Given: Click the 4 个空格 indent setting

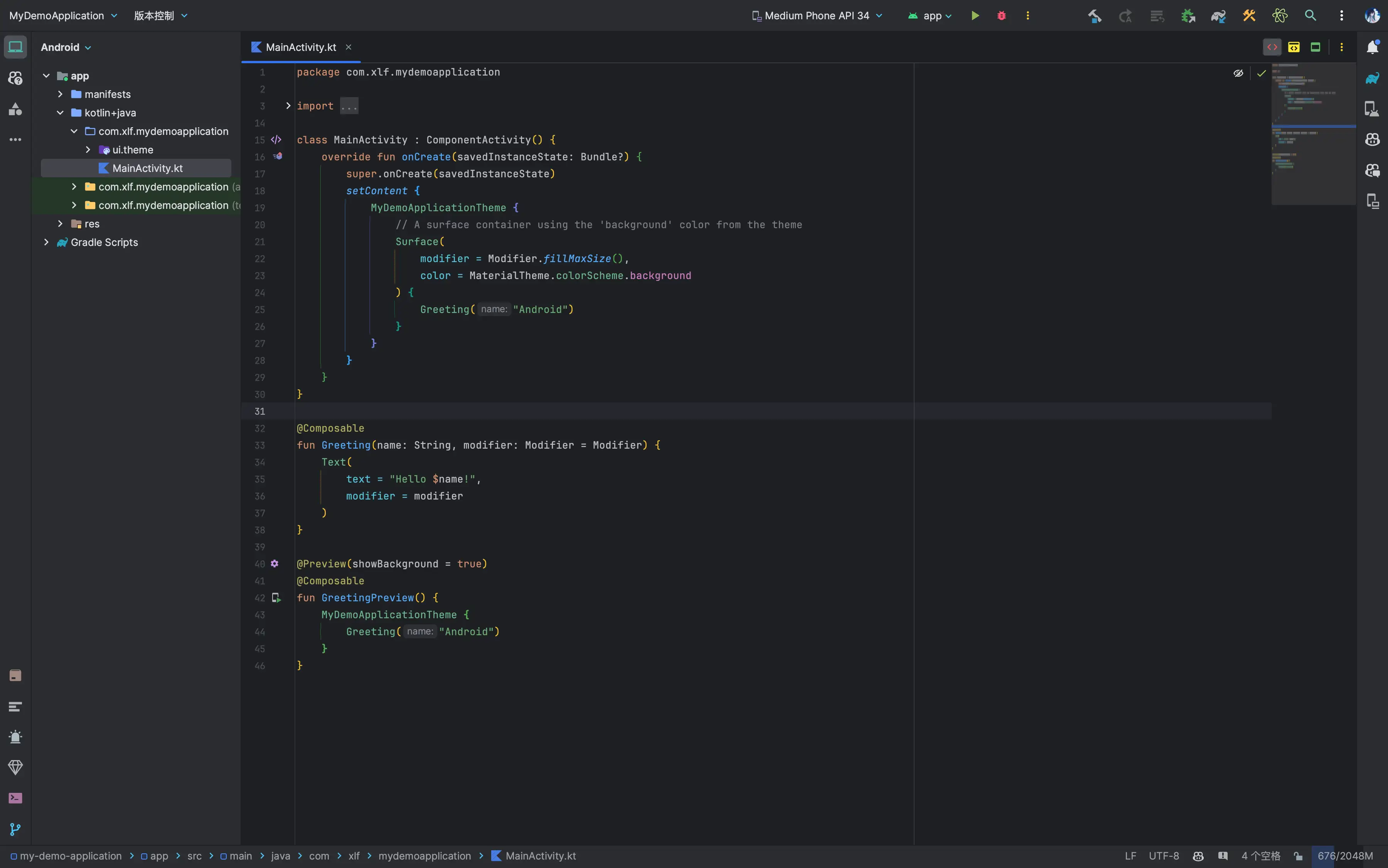Looking at the screenshot, I should [1260, 856].
